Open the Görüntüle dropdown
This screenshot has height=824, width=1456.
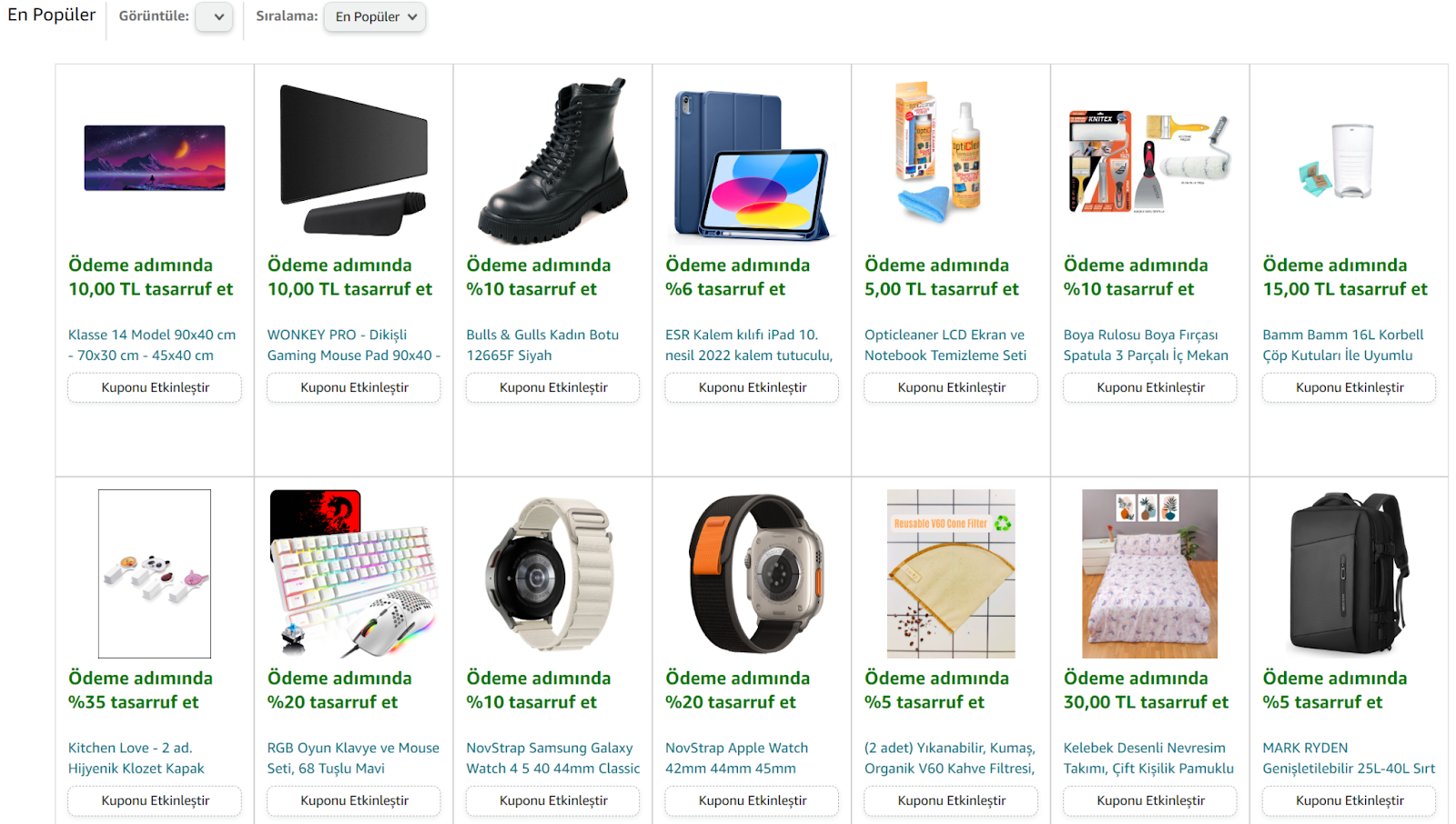pos(214,16)
